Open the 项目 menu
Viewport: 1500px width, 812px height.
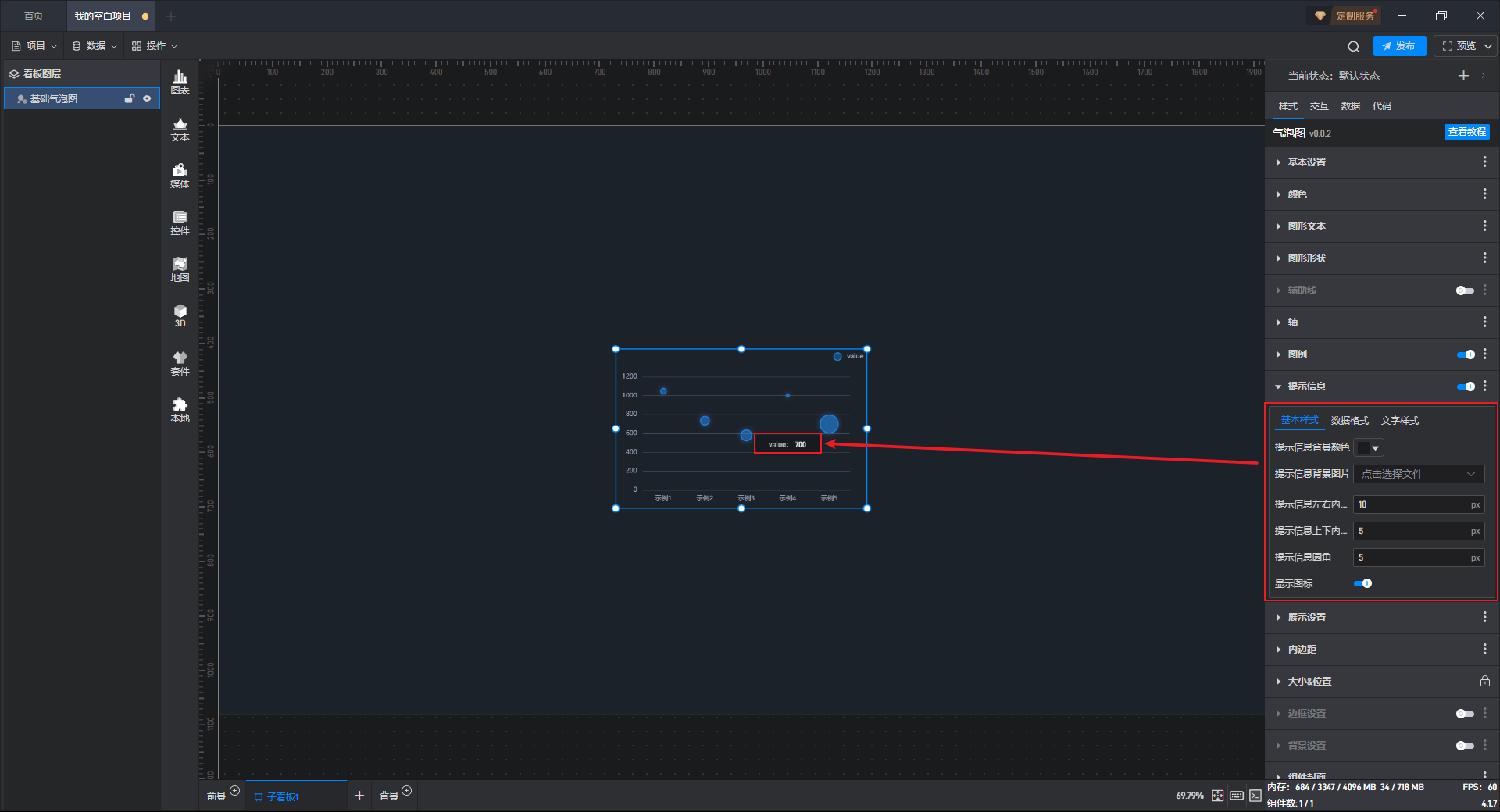click(35, 46)
